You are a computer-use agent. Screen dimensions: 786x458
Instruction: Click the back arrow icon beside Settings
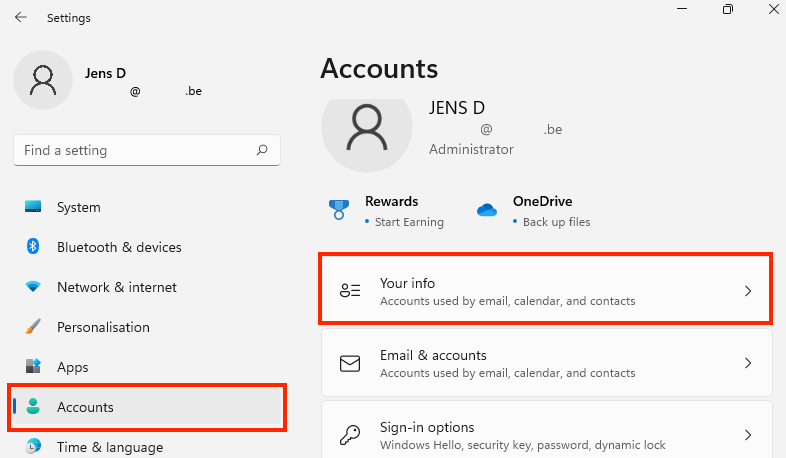coord(21,18)
